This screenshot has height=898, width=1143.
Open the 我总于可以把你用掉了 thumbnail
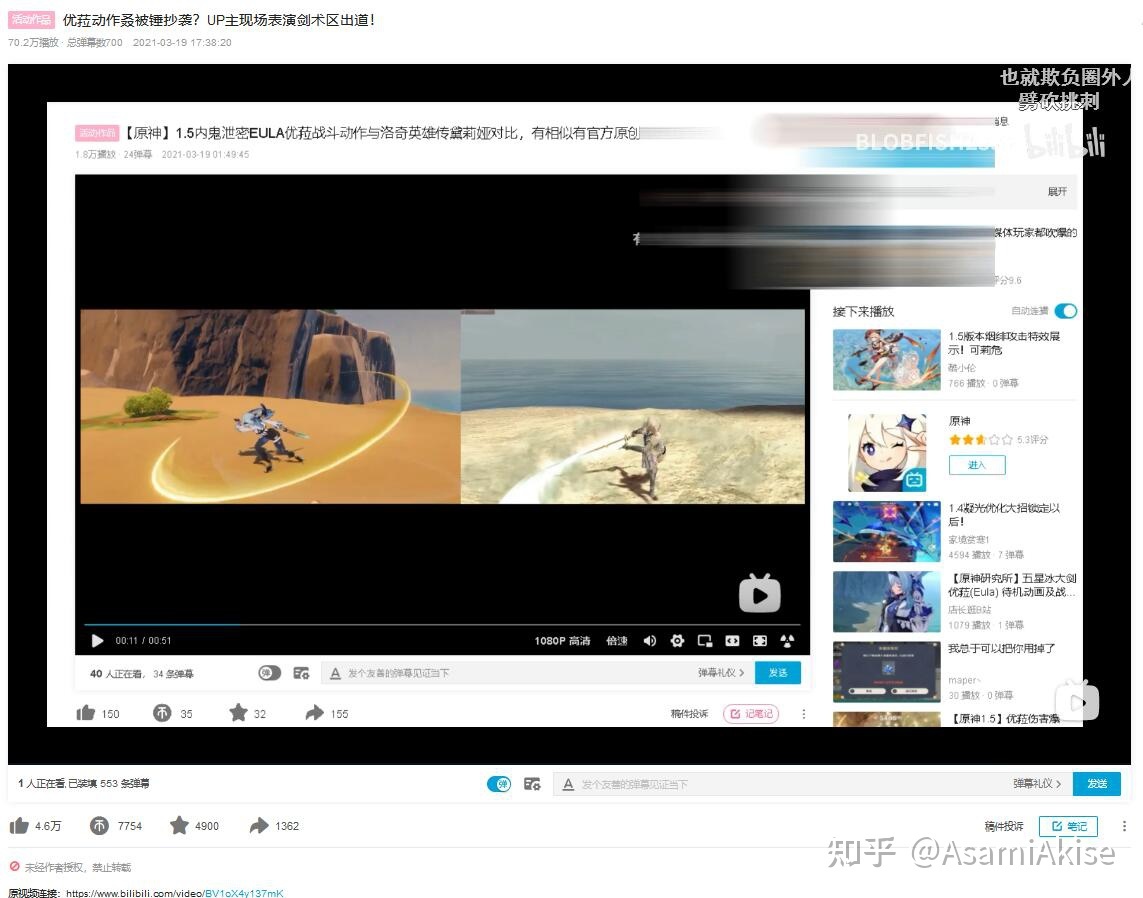tap(886, 672)
